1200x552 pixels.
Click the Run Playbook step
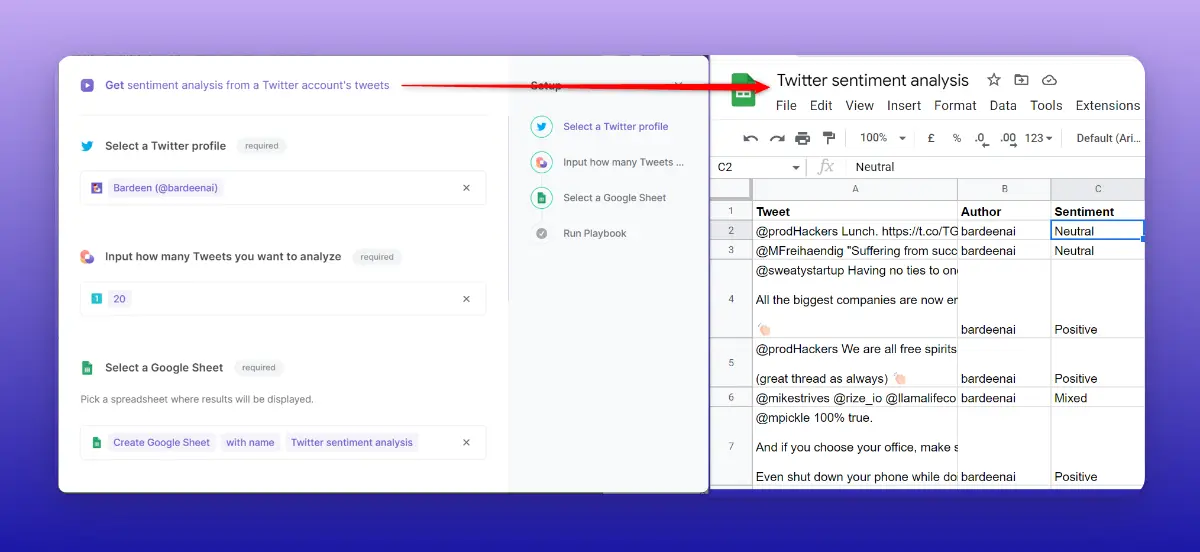595,234
